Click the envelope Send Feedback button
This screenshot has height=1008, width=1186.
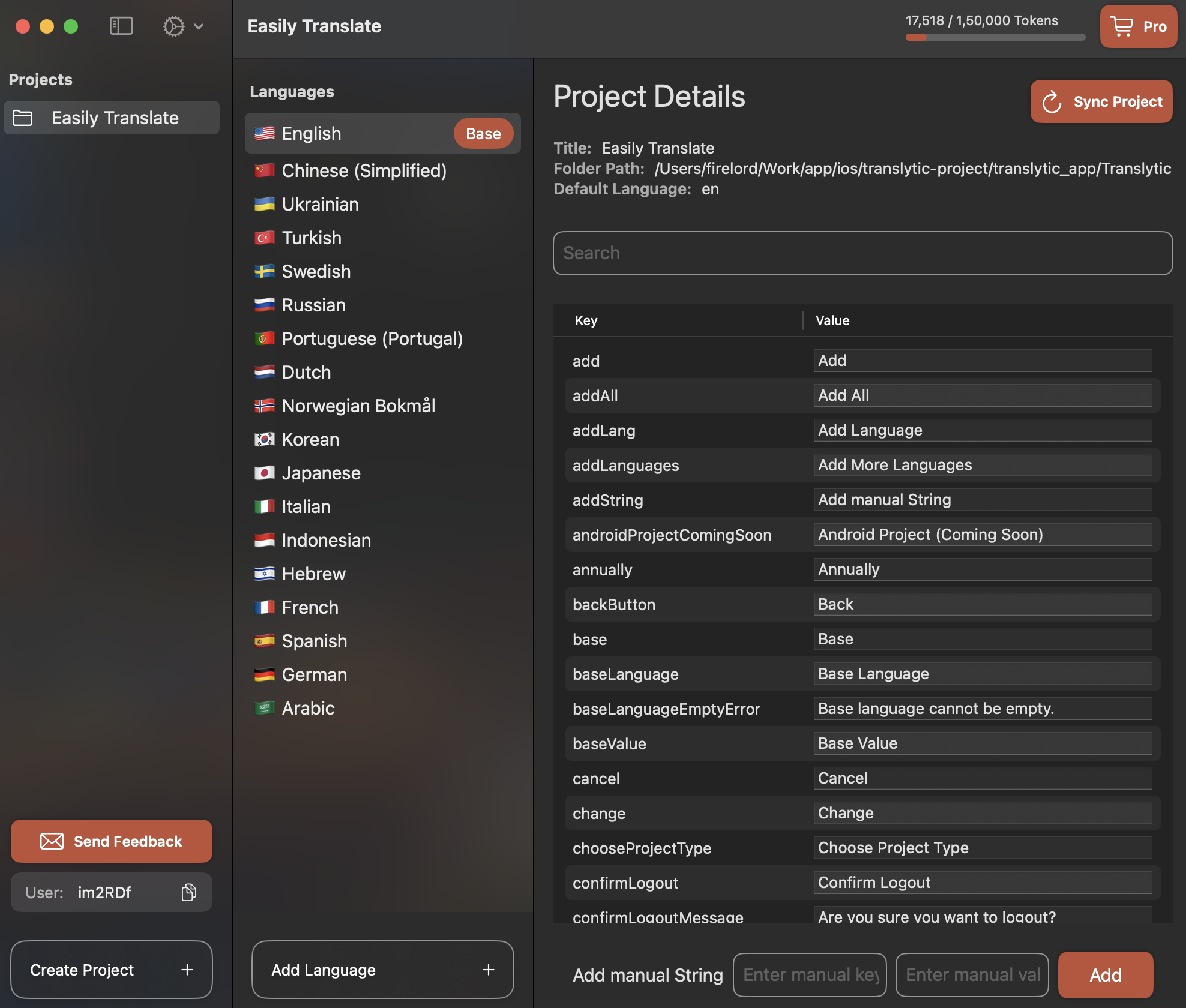point(112,841)
